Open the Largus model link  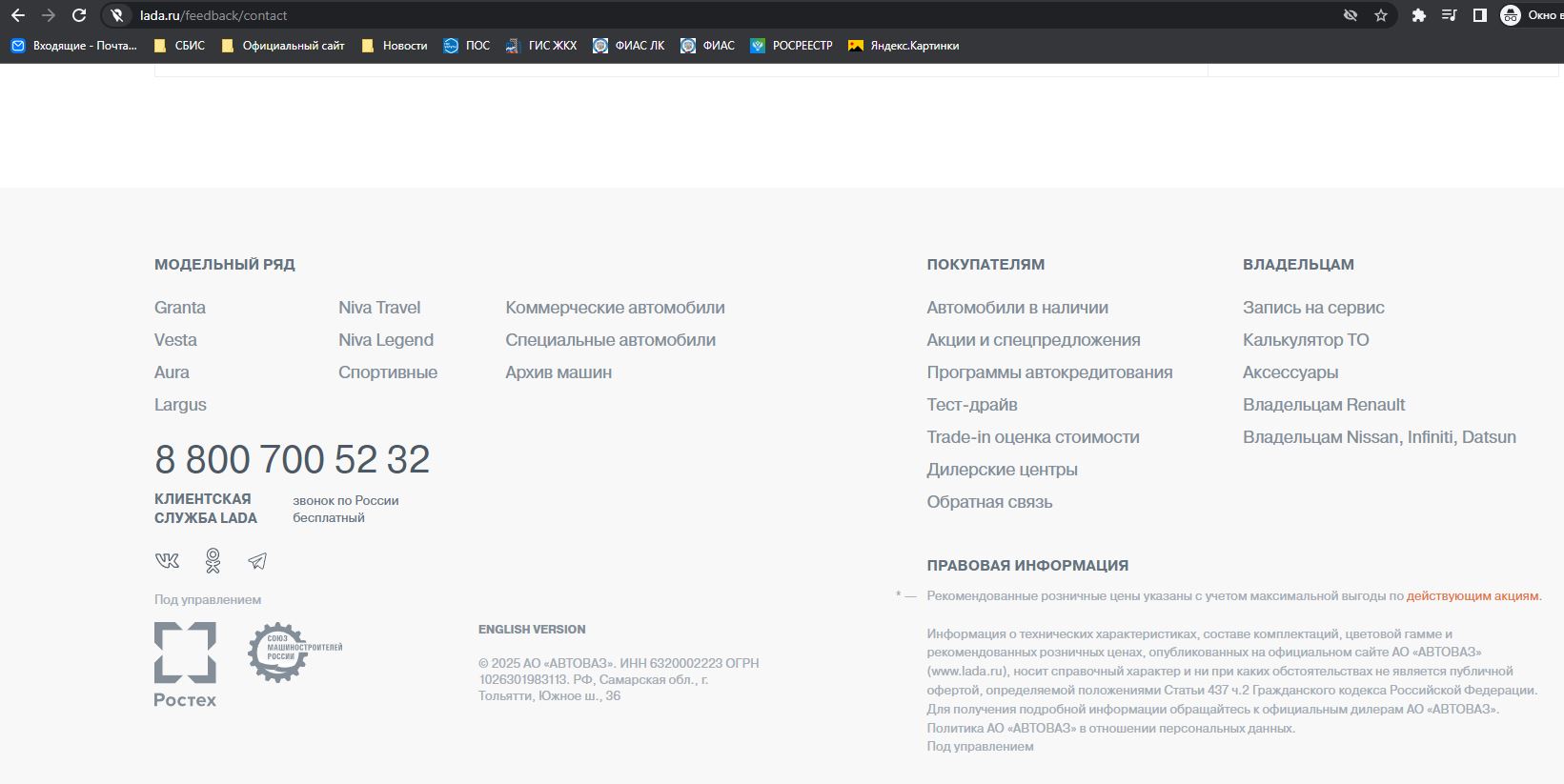point(180,405)
